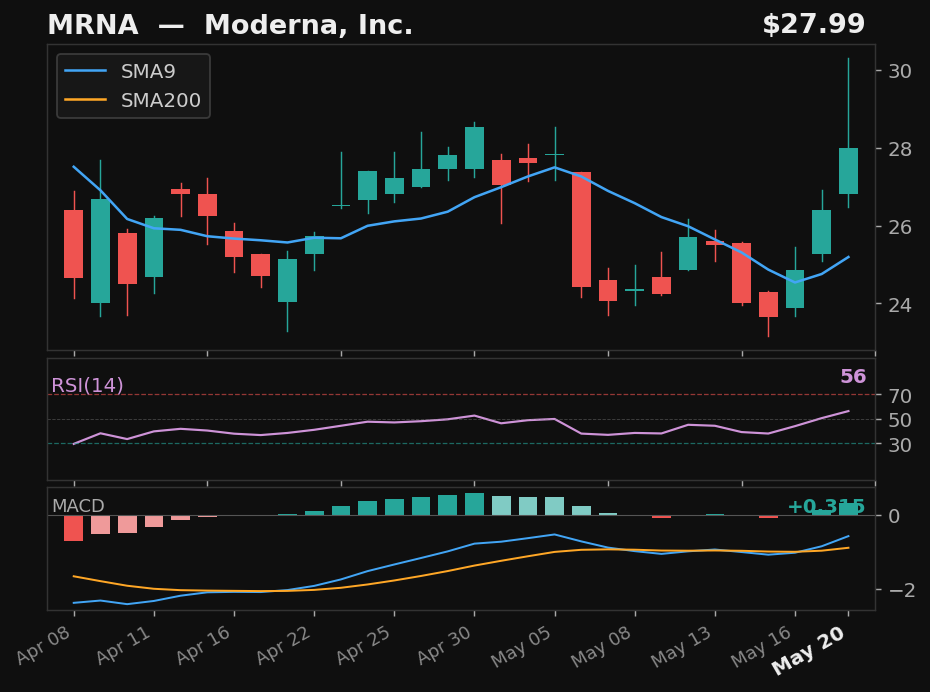Click the price axis label 26
Image resolution: width=930 pixels, height=692 pixels.
(900, 227)
